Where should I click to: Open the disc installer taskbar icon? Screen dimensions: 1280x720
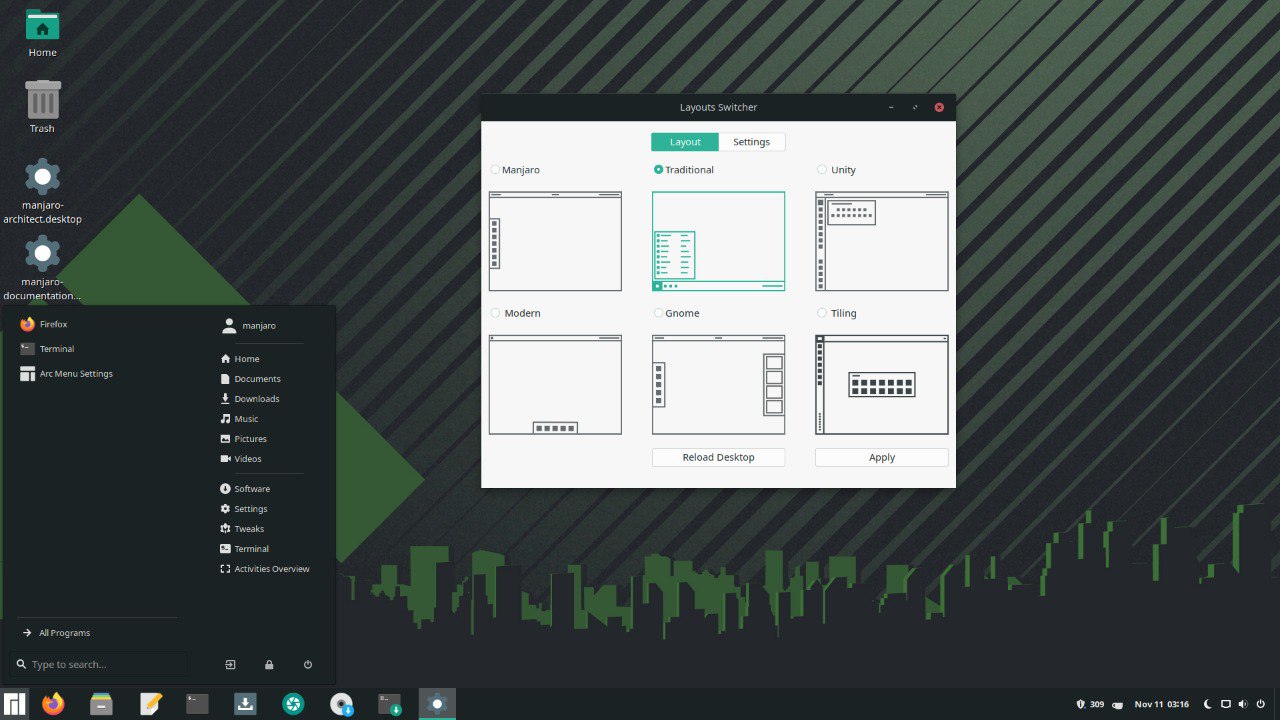(342, 704)
